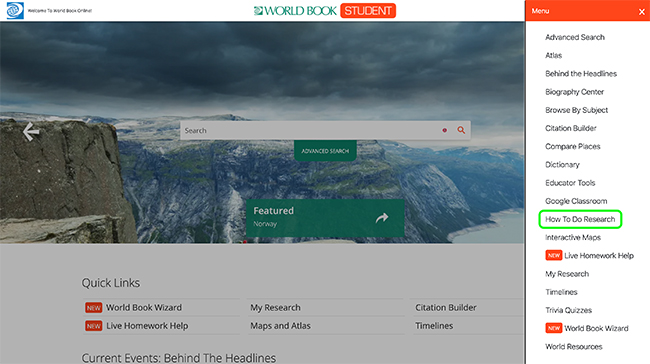
Task: Close the Menu panel with X
Action: (642, 12)
